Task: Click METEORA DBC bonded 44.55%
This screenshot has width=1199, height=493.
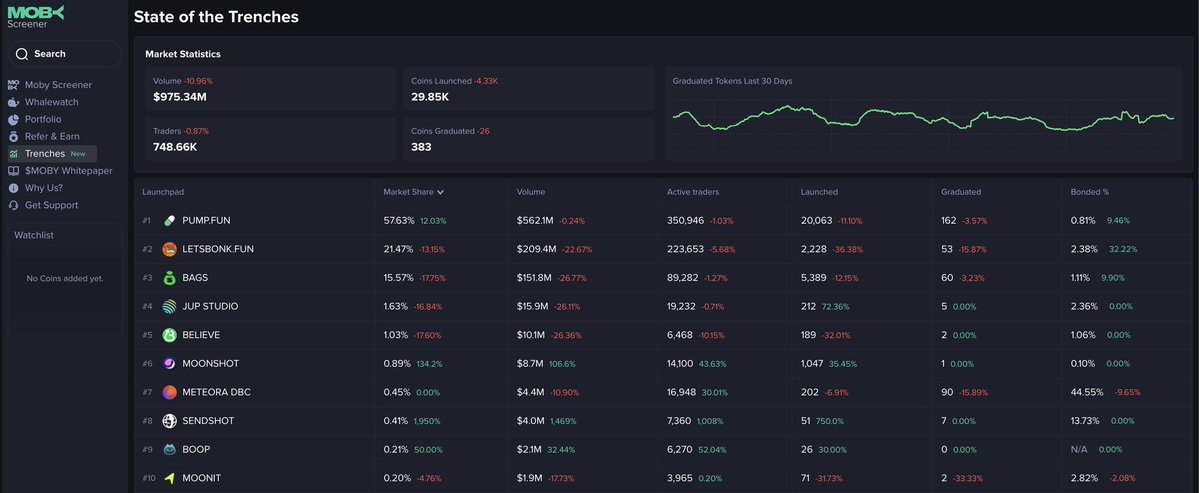Action: 1087,392
